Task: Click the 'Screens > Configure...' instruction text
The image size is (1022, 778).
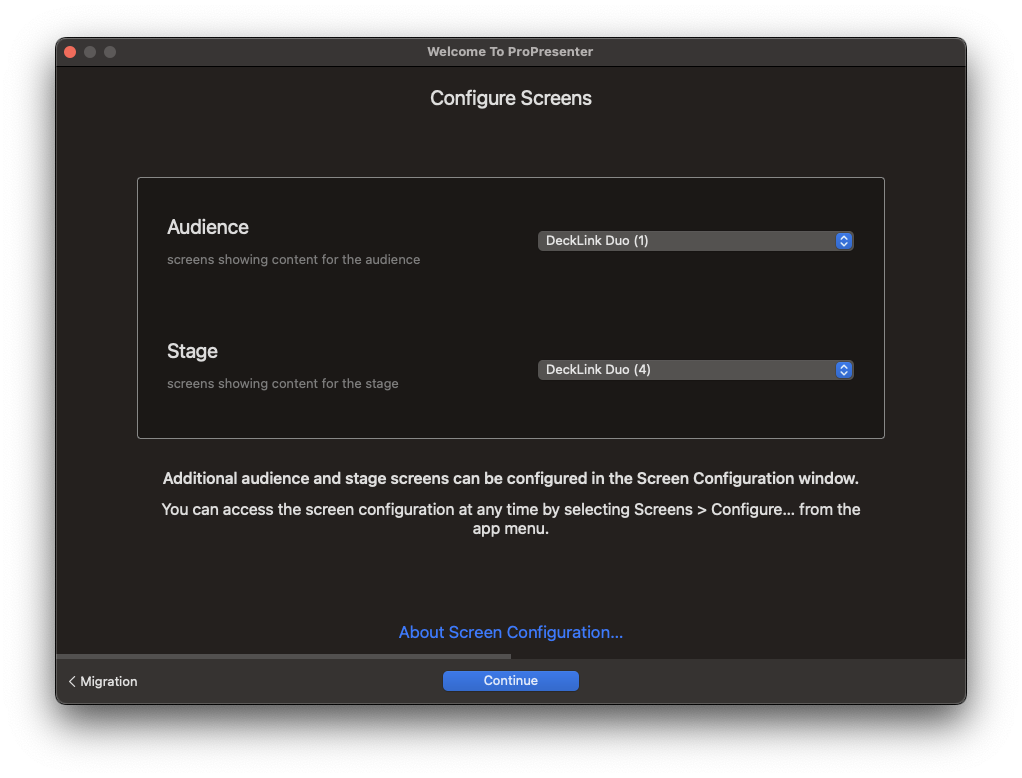Action: click(510, 519)
